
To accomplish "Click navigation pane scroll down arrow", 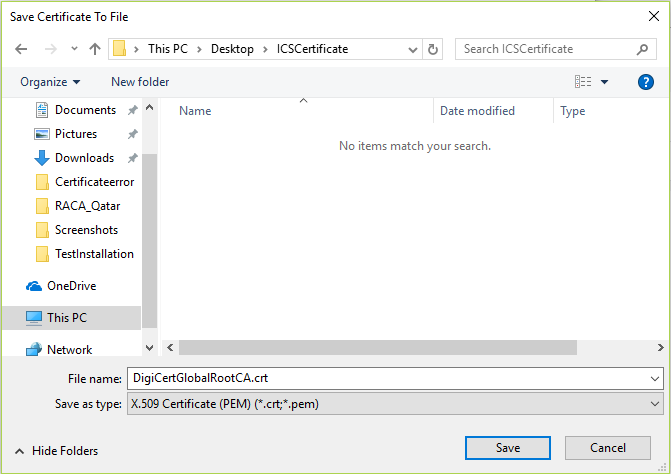I will click(x=149, y=348).
